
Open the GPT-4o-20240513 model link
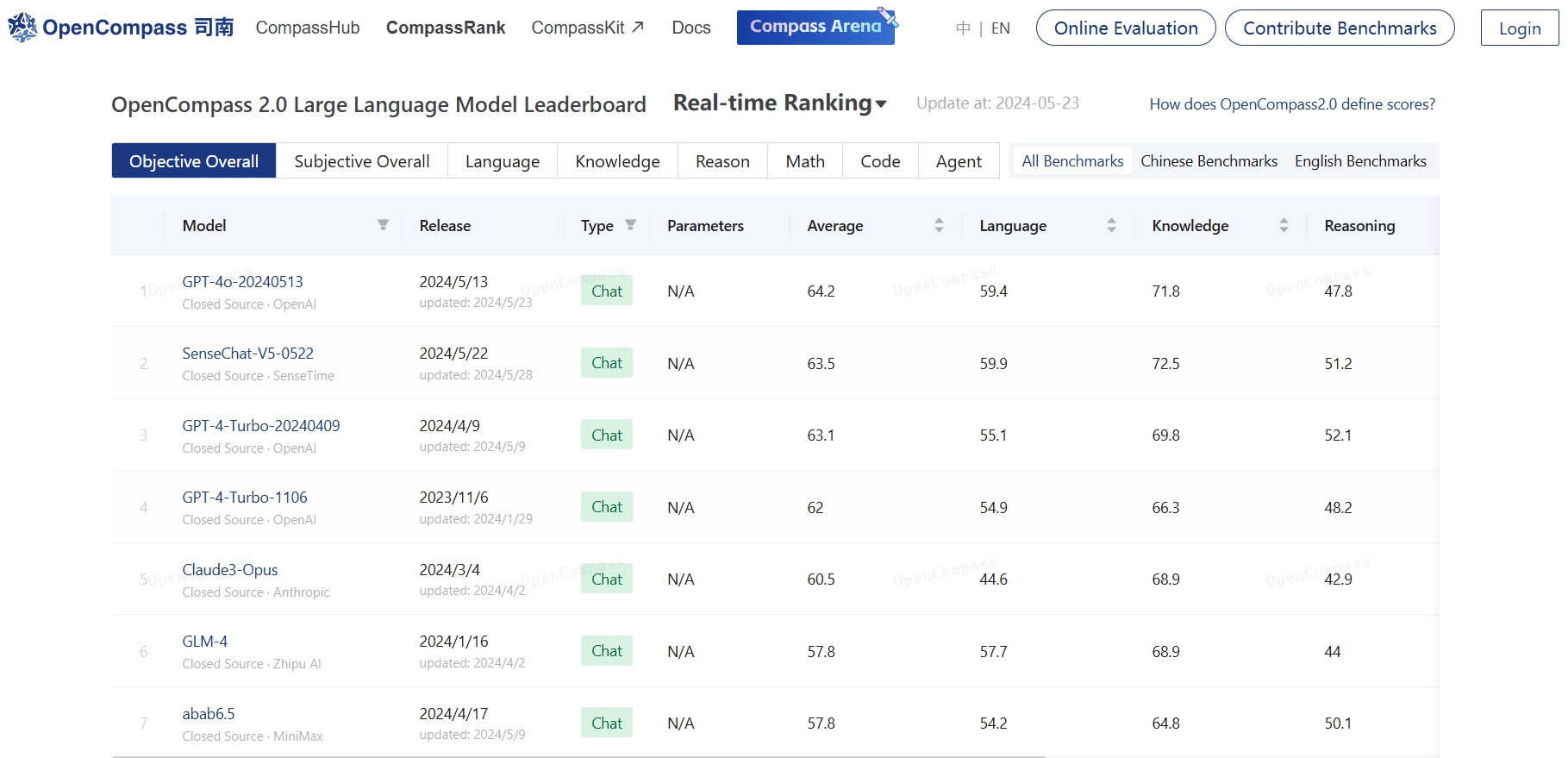(x=242, y=282)
